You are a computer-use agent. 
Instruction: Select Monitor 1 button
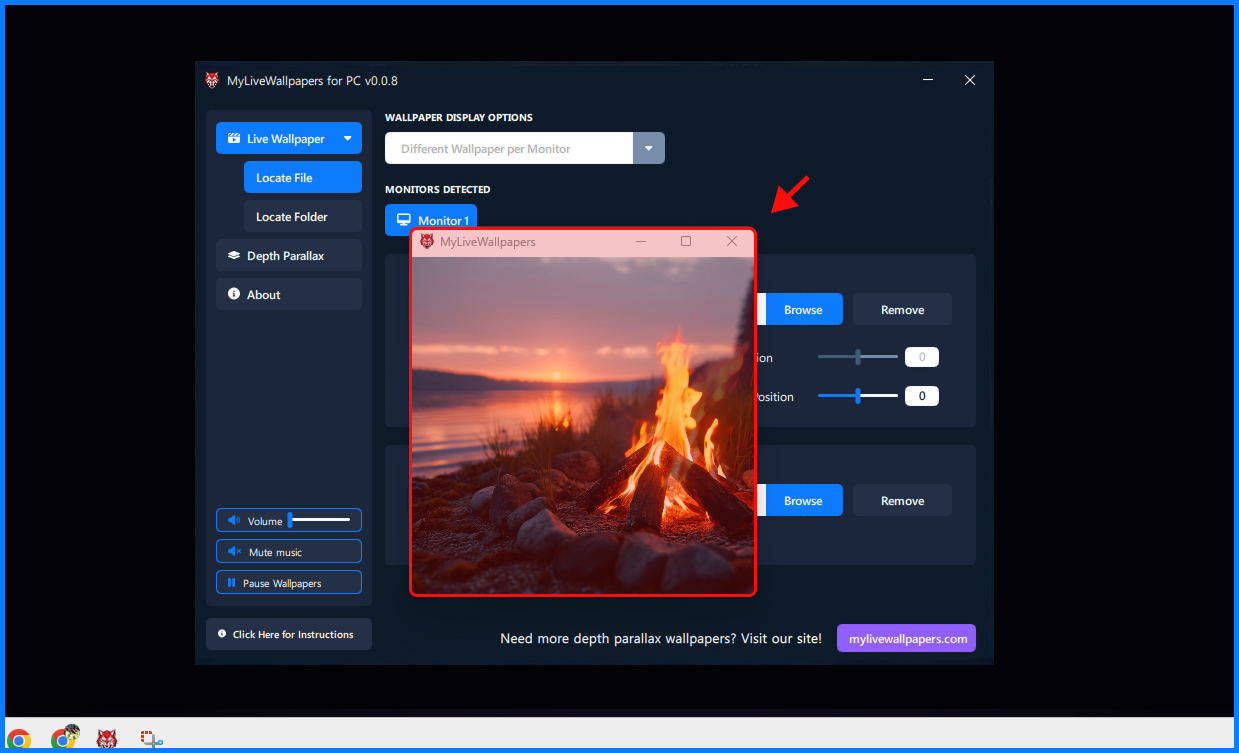pos(431,220)
